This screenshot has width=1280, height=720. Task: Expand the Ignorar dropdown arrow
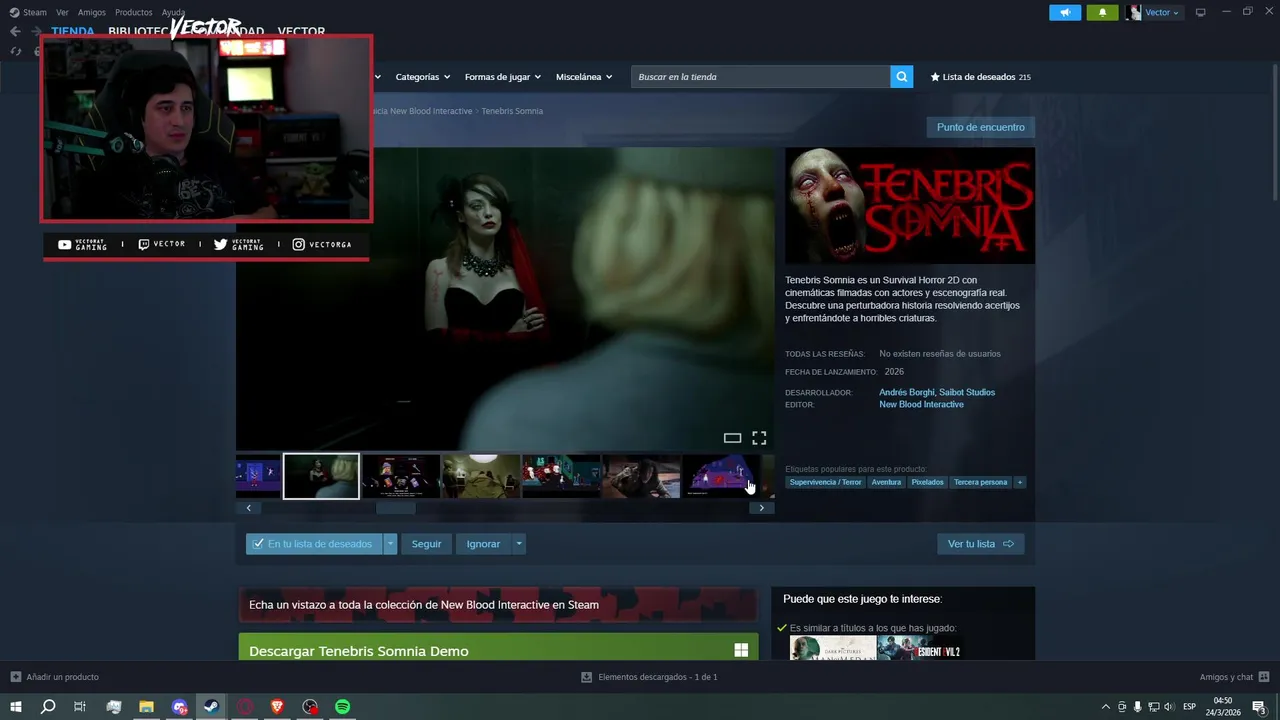point(518,544)
